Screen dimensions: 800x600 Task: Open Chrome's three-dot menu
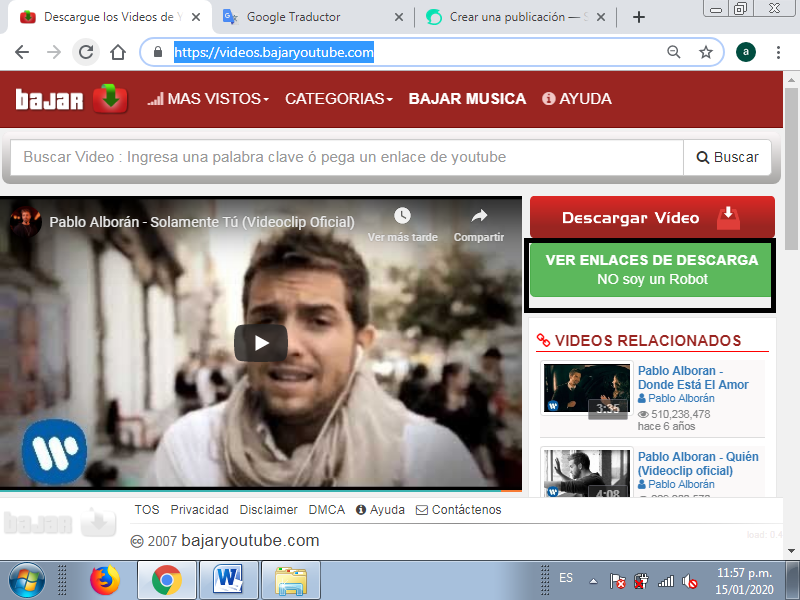coord(778,52)
